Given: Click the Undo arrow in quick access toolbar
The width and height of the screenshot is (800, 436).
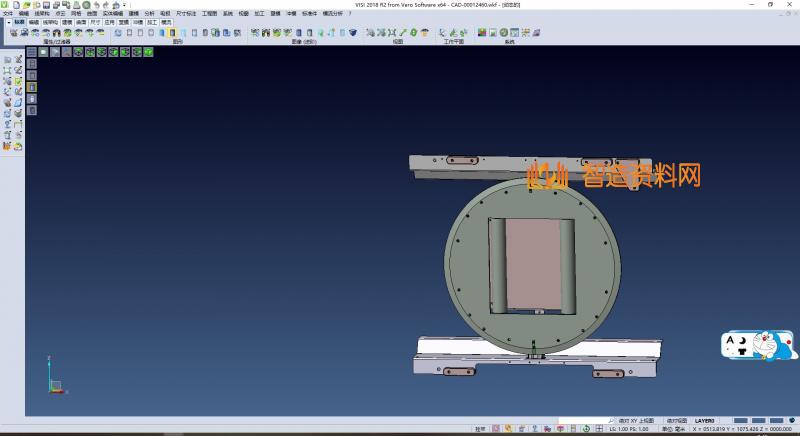Looking at the screenshot, I should pos(97,4).
